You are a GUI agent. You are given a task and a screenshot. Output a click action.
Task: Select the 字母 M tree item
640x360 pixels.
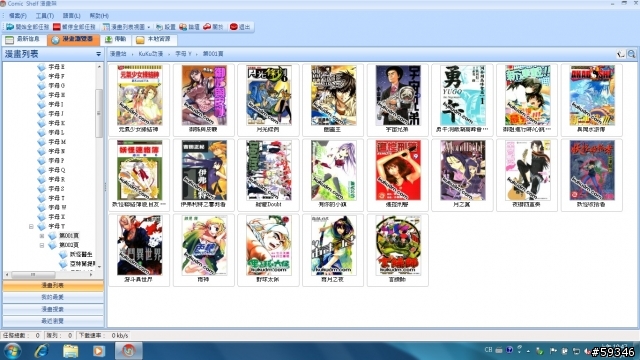pos(57,142)
